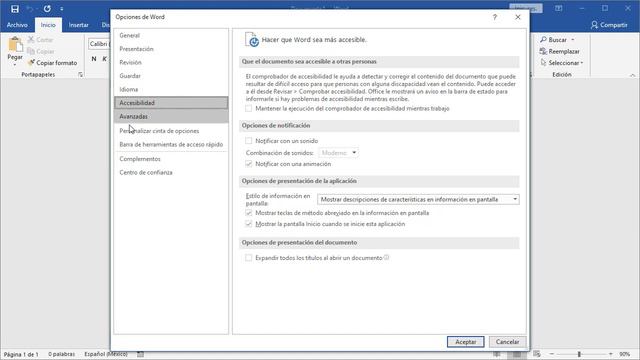Click the 0 palabras word count

pos(62,354)
